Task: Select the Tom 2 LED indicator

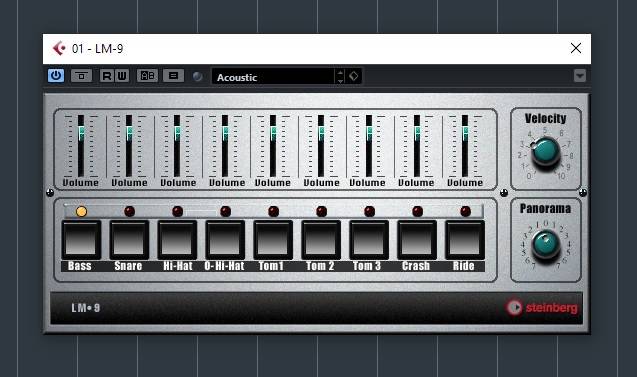Action: [321, 211]
